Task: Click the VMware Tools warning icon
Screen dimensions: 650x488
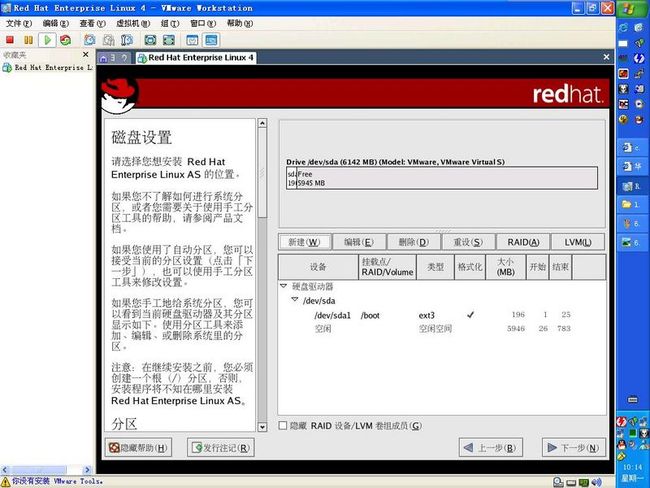Action: 5,481
